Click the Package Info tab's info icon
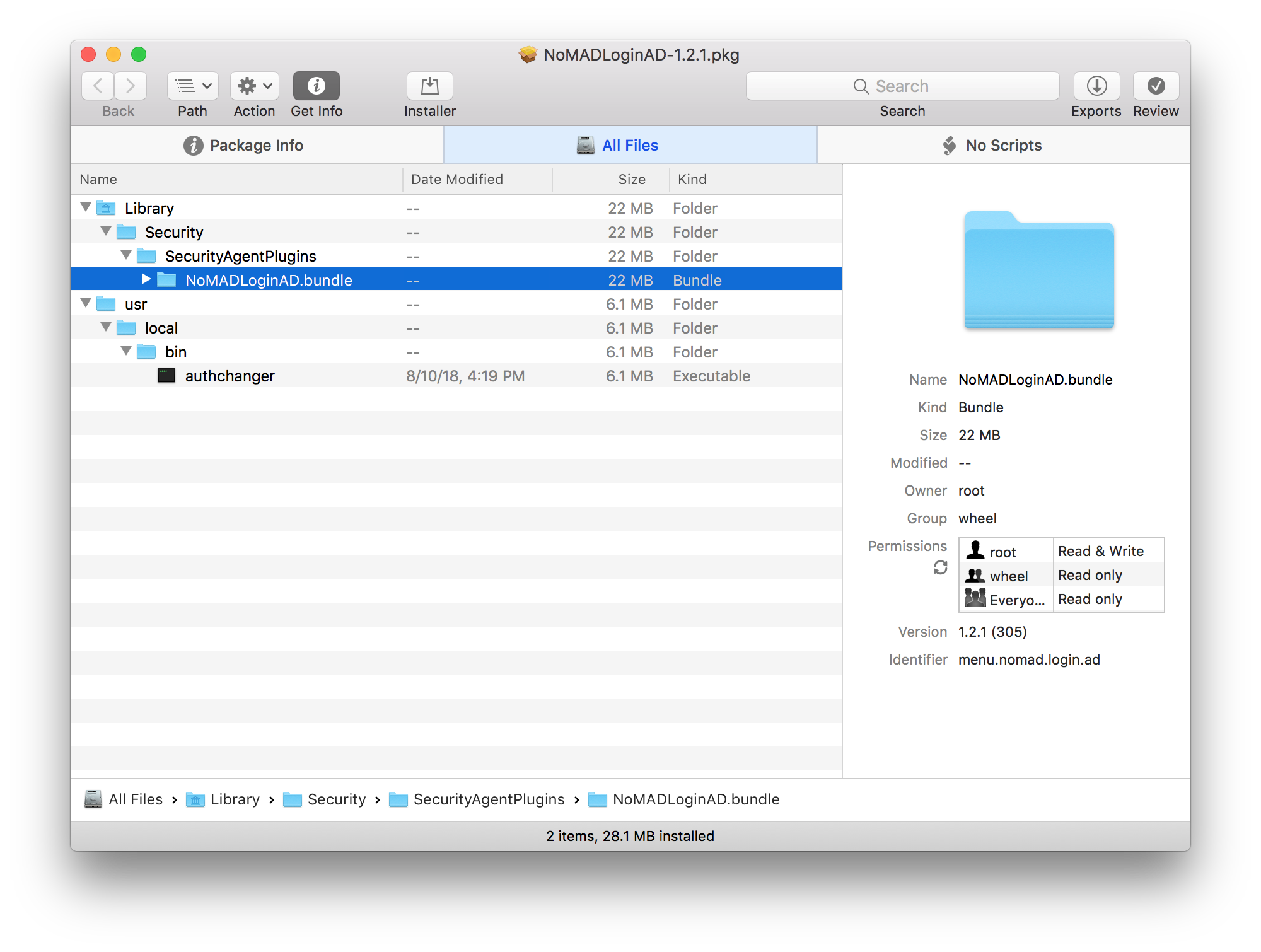The height and width of the screenshot is (952, 1261). (194, 145)
